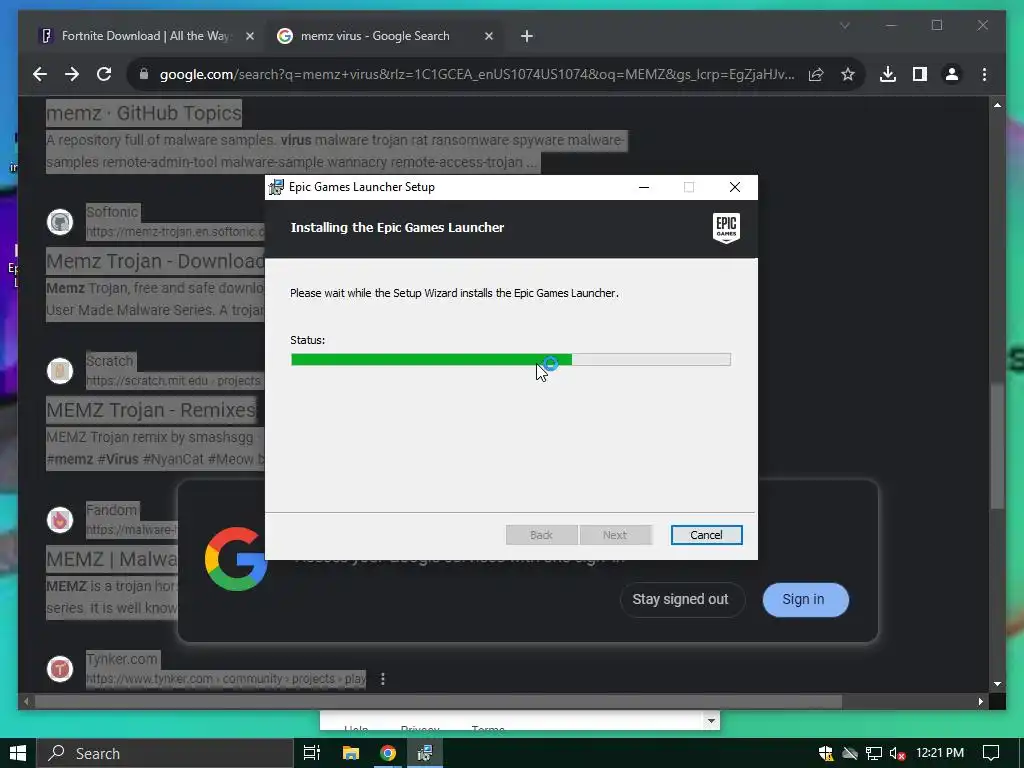1024x768 pixels.
Task: Click the Fandom site favicon
Action: (x=59, y=520)
